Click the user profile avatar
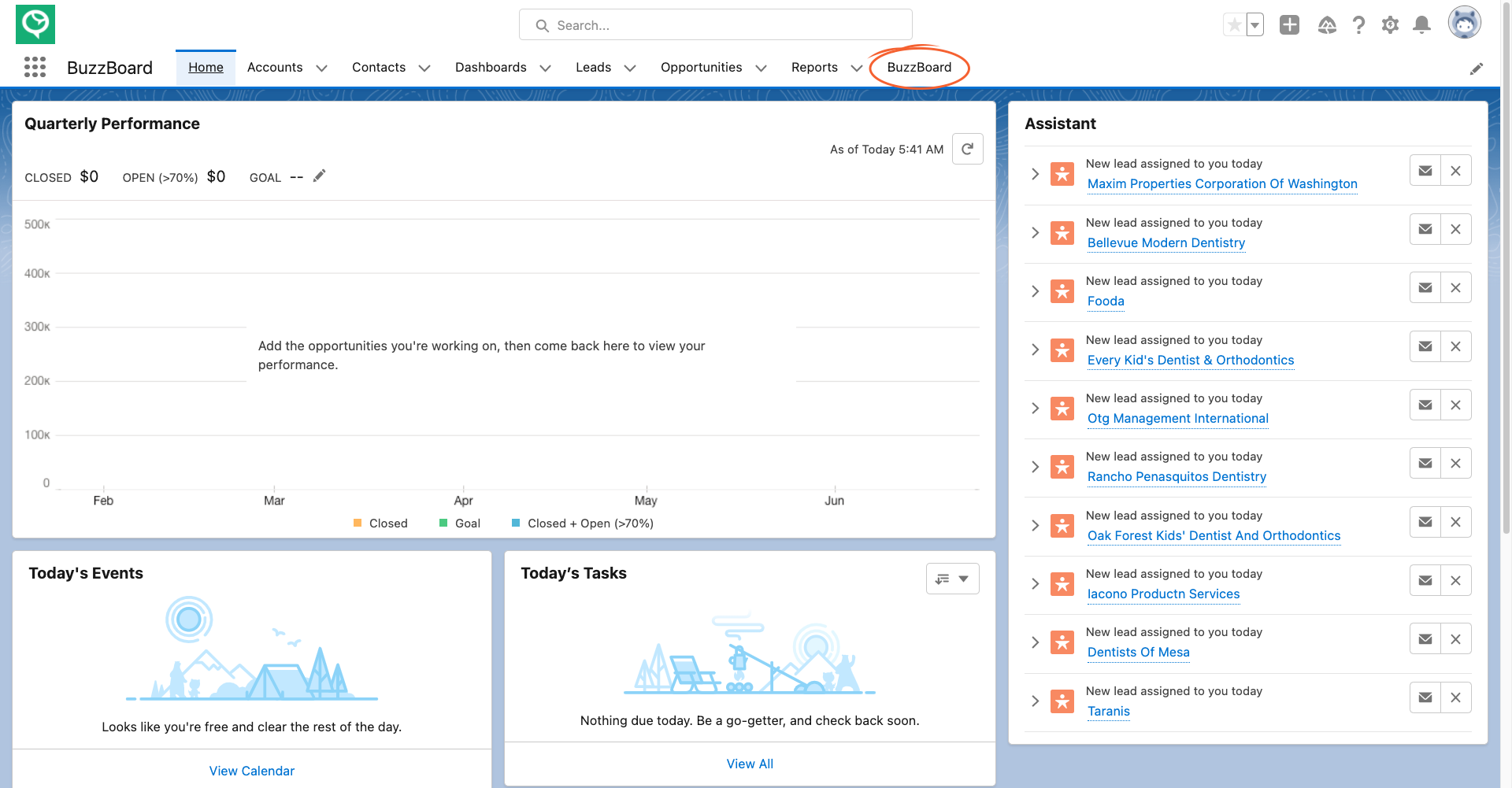Screen dimensions: 1512x788 (x=1464, y=23)
